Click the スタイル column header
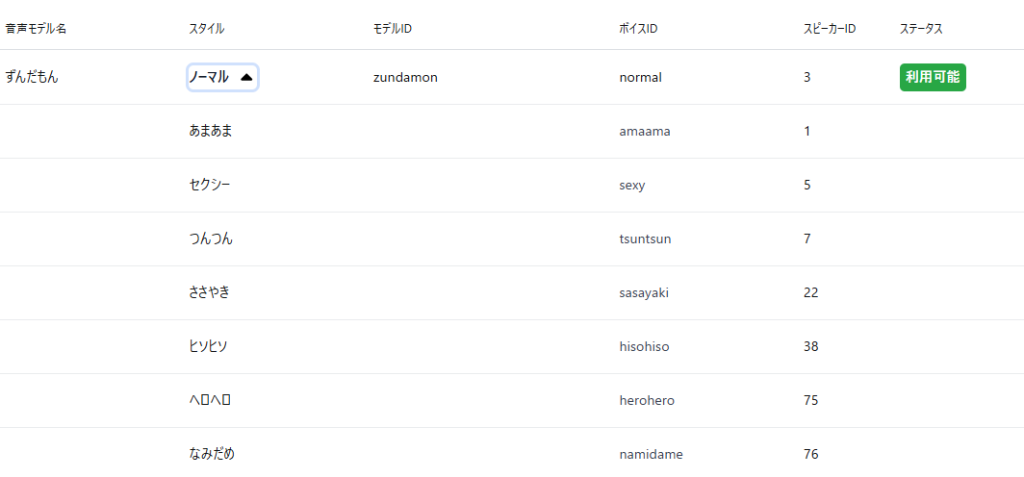This screenshot has height=477, width=1024. tap(206, 29)
